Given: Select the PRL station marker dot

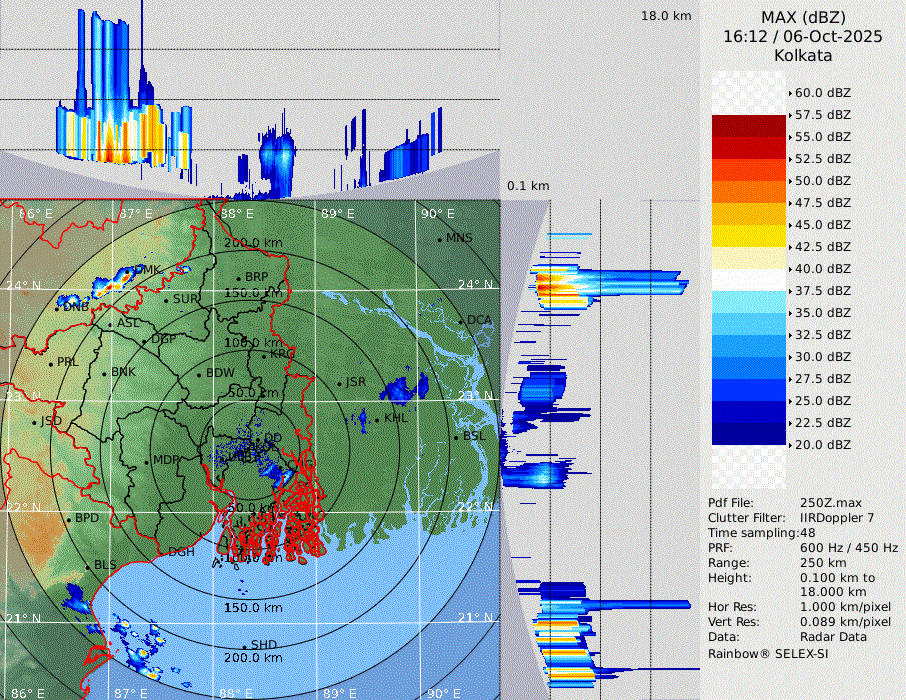Looking at the screenshot, I should (50, 363).
